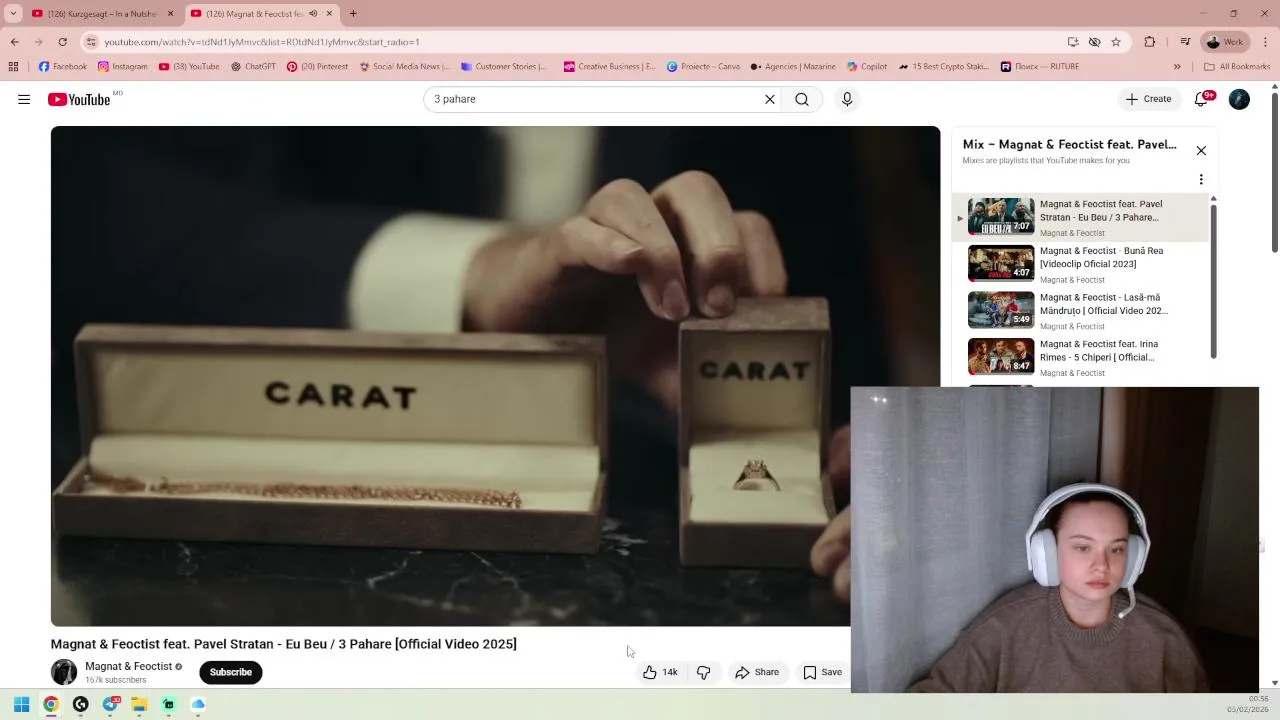Open YouTube notifications bell
Viewport: 1280px width, 720px height.
1203,99
